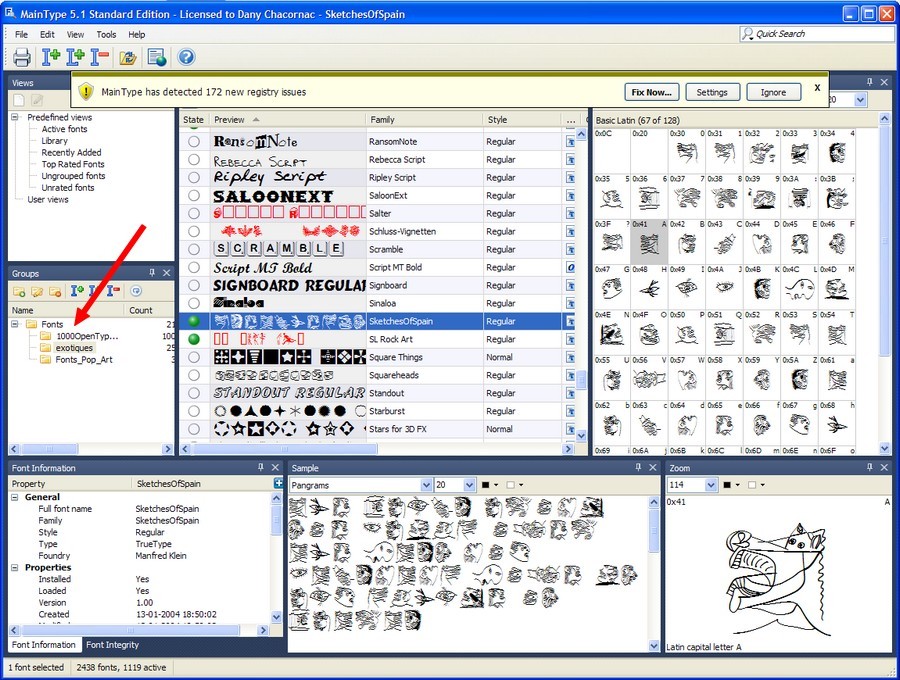Screen dimensions: 900x680
Task: Sort the font list by Style column
Action: 522,119
